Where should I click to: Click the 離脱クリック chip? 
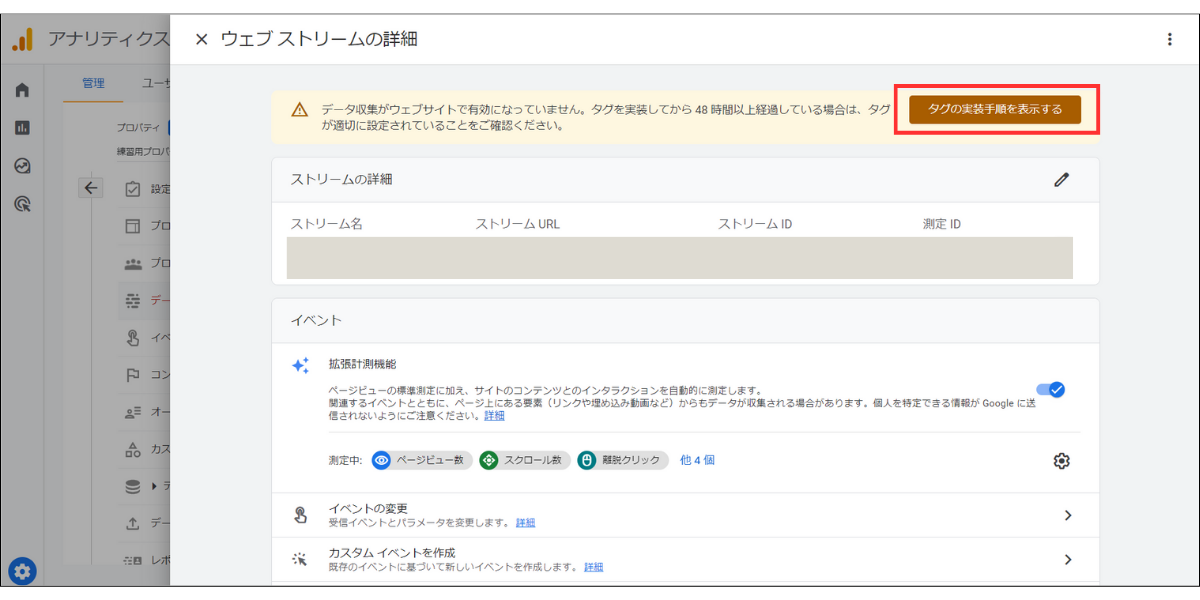621,460
